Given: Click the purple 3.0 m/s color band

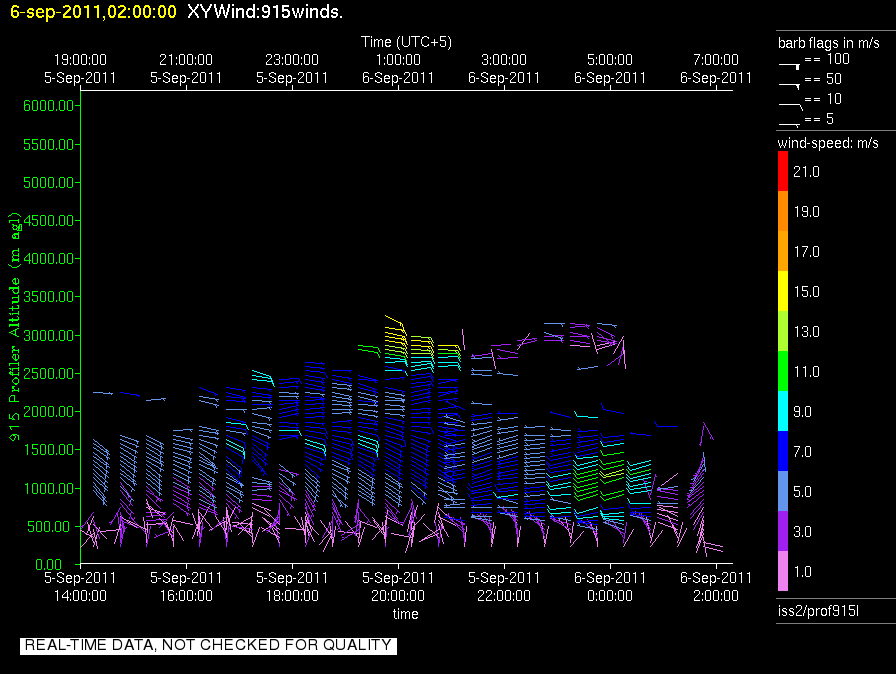Looking at the screenshot, I should point(783,531).
